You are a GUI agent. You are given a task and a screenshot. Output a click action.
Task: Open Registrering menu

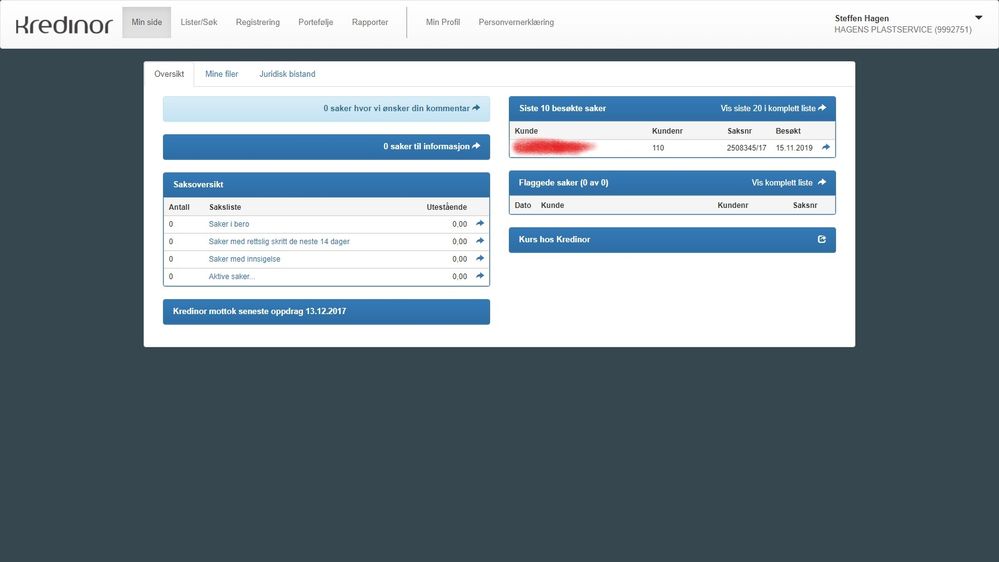coord(257,22)
